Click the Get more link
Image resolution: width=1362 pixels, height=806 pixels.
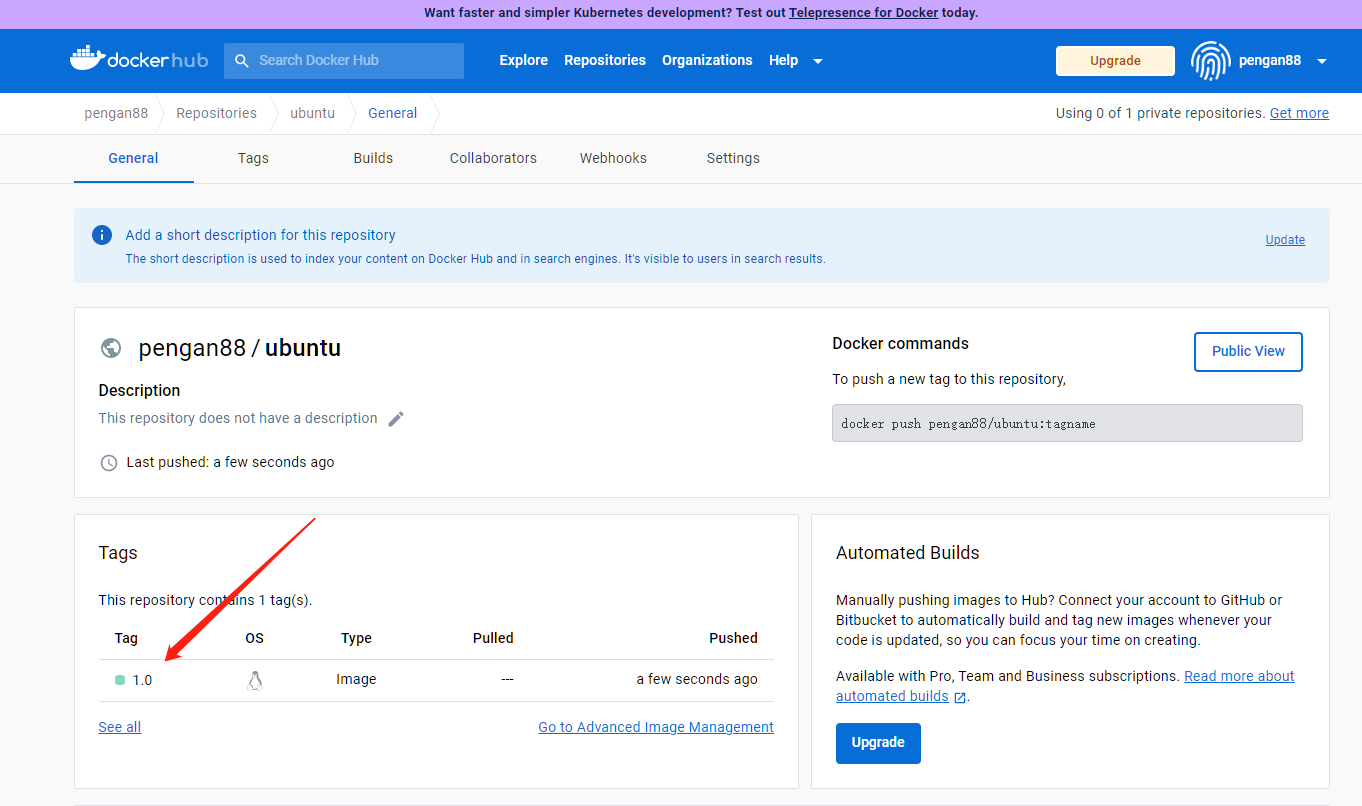point(1299,113)
